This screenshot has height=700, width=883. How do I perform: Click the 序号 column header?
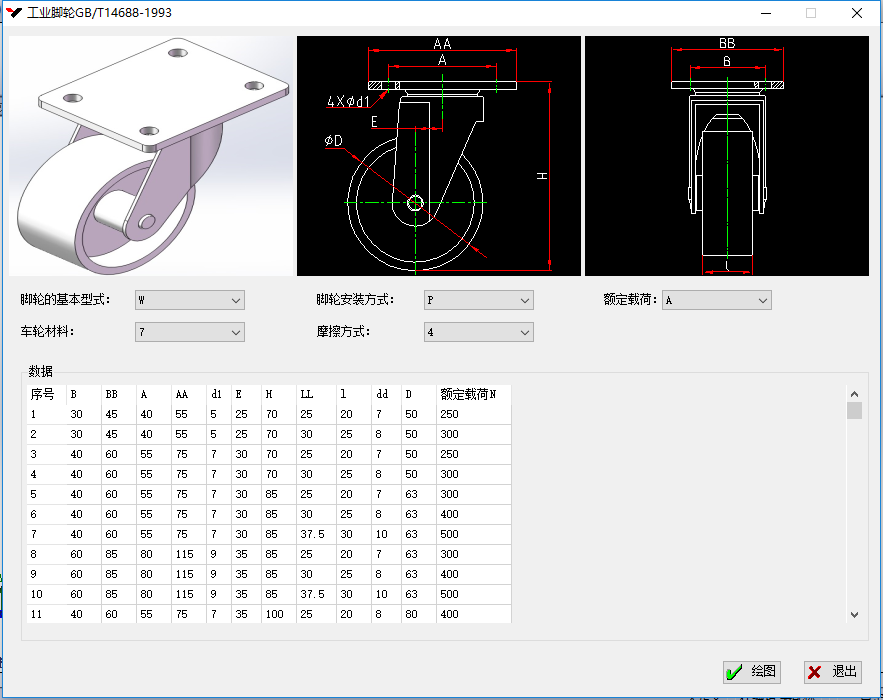(44, 394)
